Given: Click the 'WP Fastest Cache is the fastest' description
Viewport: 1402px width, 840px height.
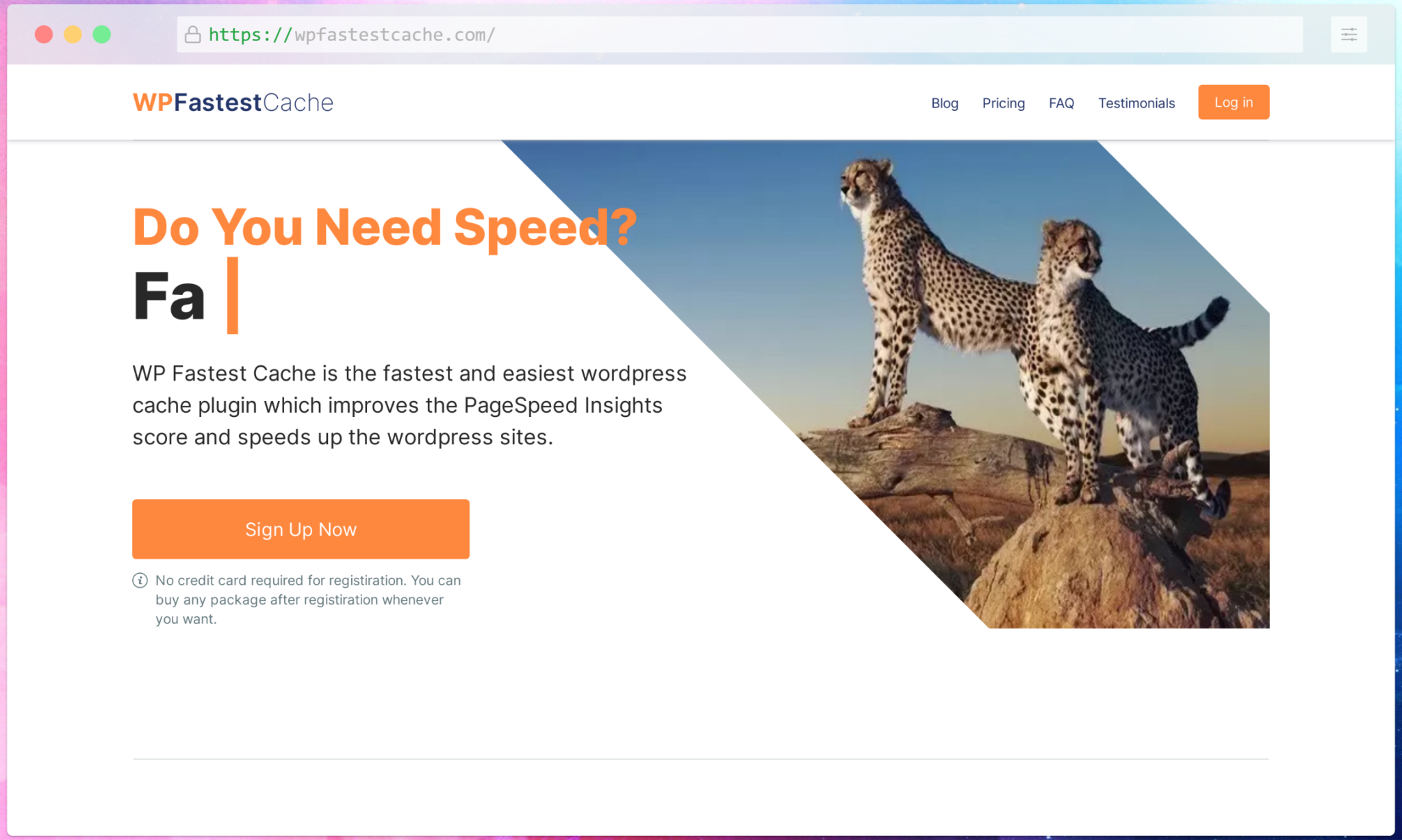Looking at the screenshot, I should pos(409,405).
